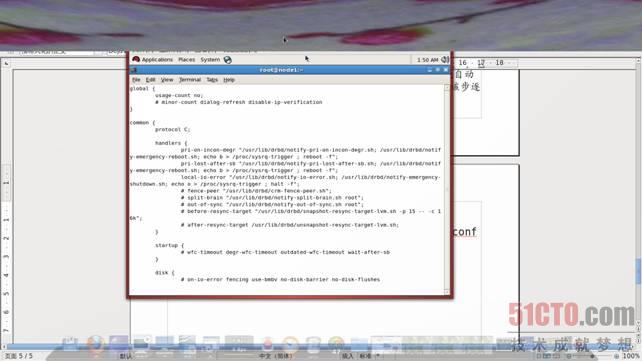This screenshot has height=361, width=642.
Task: Click the 'global {' line in terminal
Action: tap(142, 89)
